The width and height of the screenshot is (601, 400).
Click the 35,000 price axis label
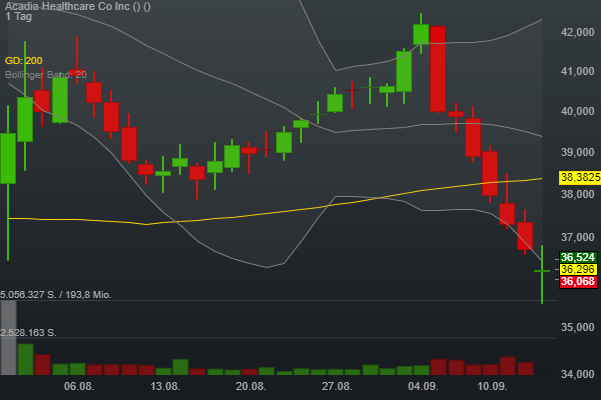[x=578, y=327]
